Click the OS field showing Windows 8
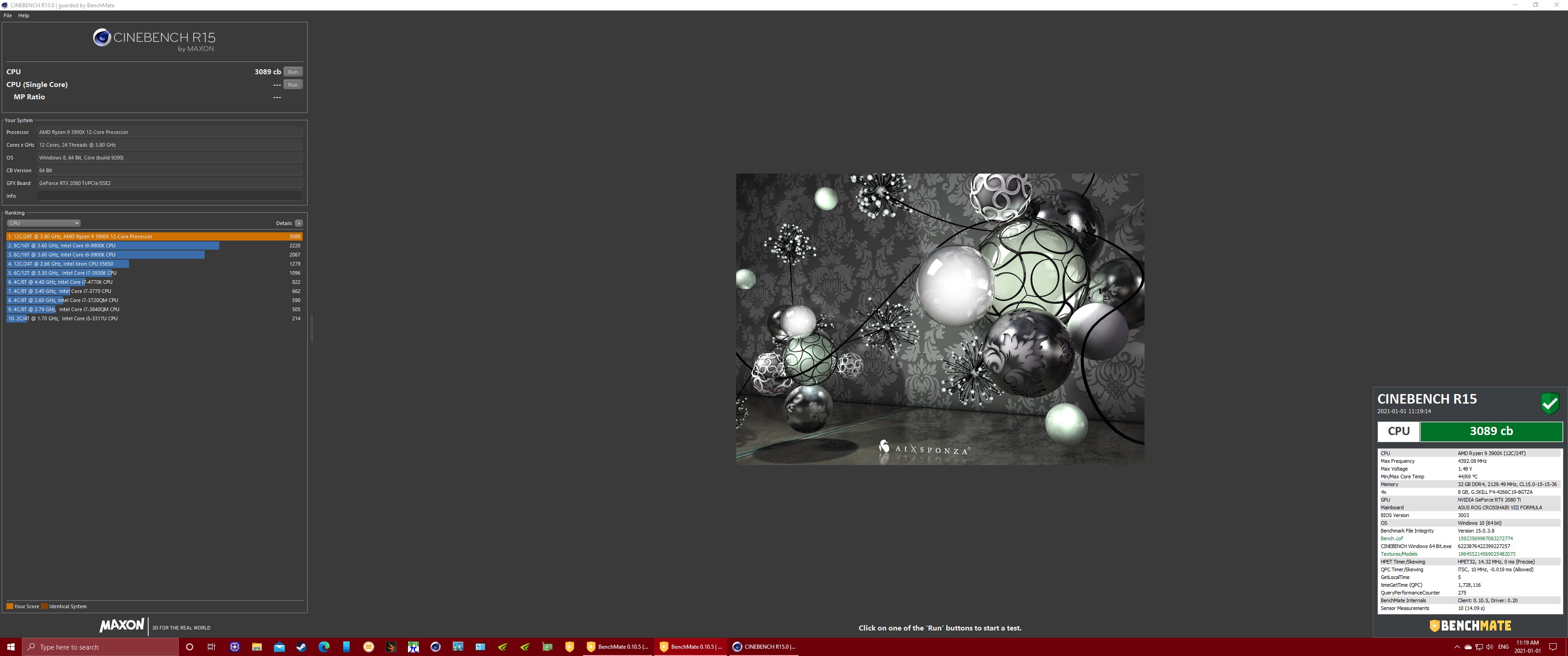 170,158
